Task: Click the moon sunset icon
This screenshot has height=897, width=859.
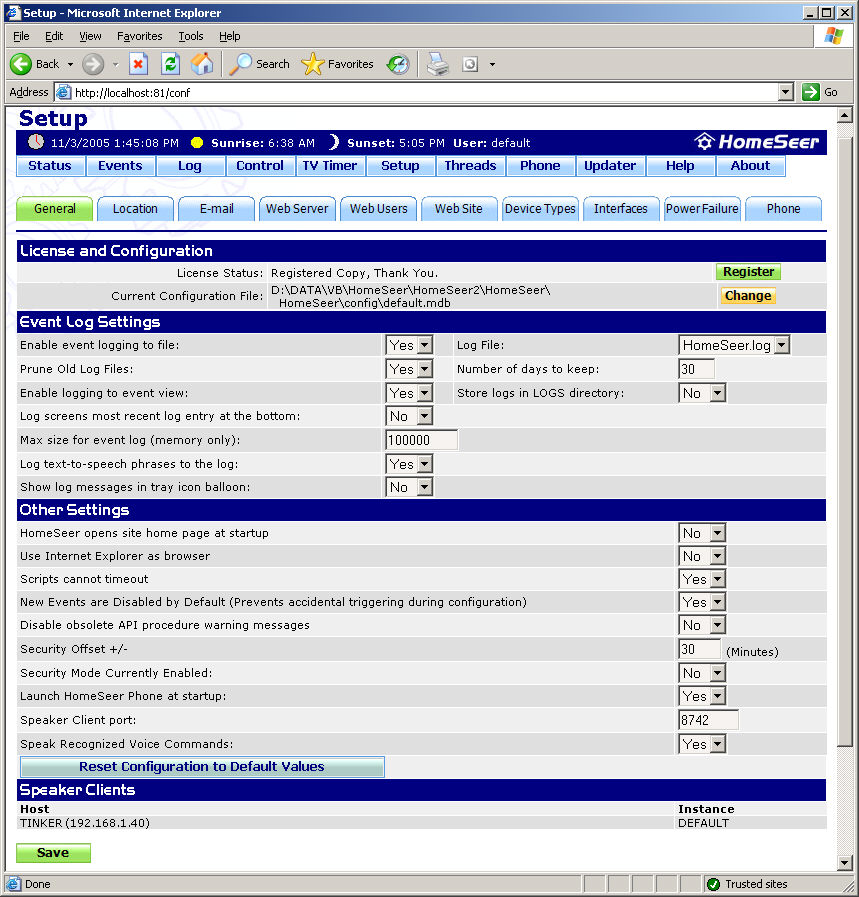Action: click(334, 142)
